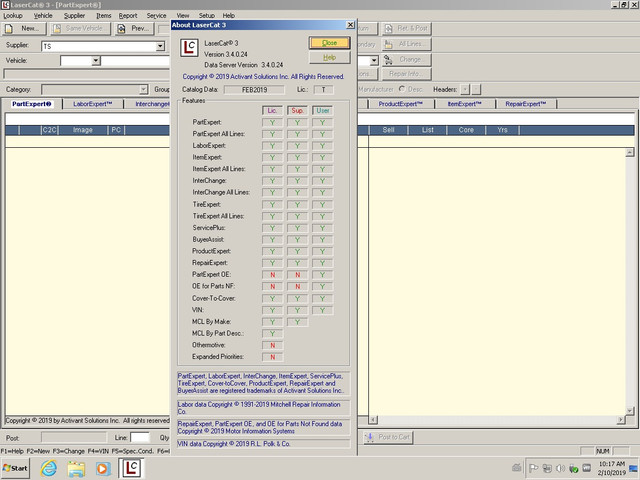Open the Report menu
640x480 pixels.
coord(128,16)
